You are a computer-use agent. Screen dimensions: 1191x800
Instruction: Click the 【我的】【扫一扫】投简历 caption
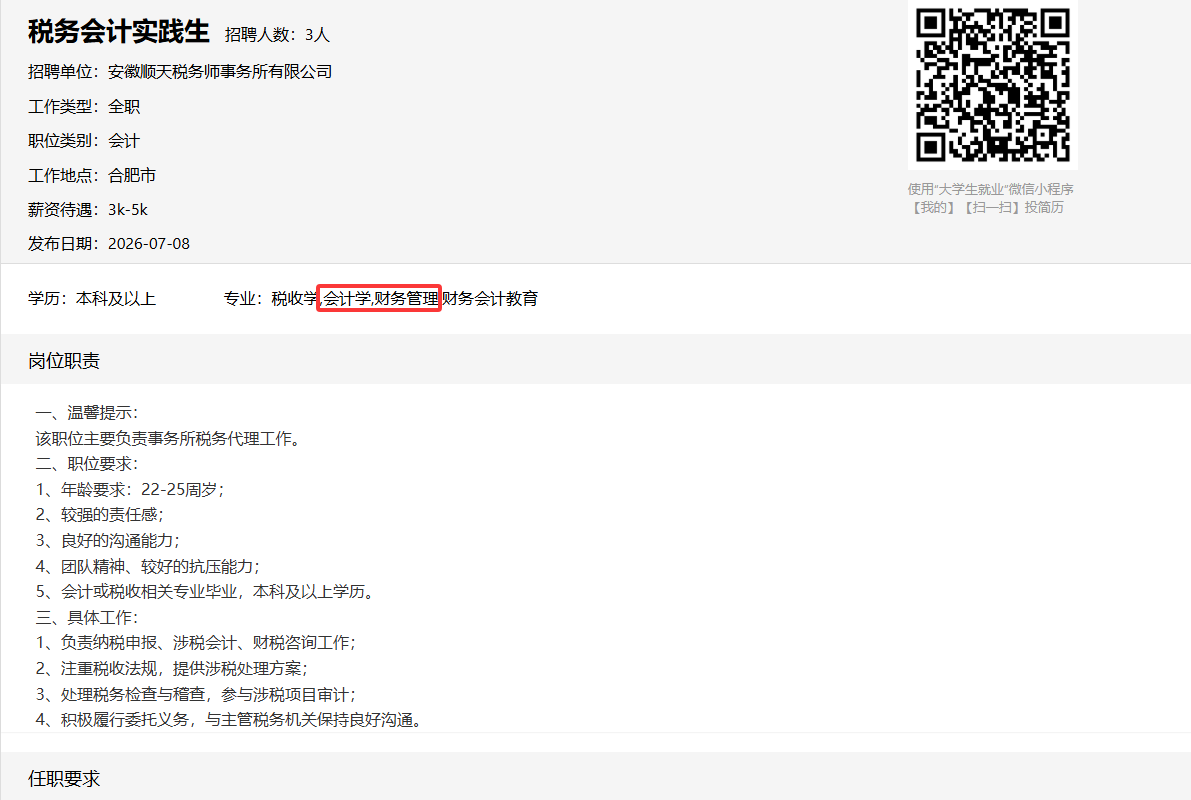click(x=987, y=207)
